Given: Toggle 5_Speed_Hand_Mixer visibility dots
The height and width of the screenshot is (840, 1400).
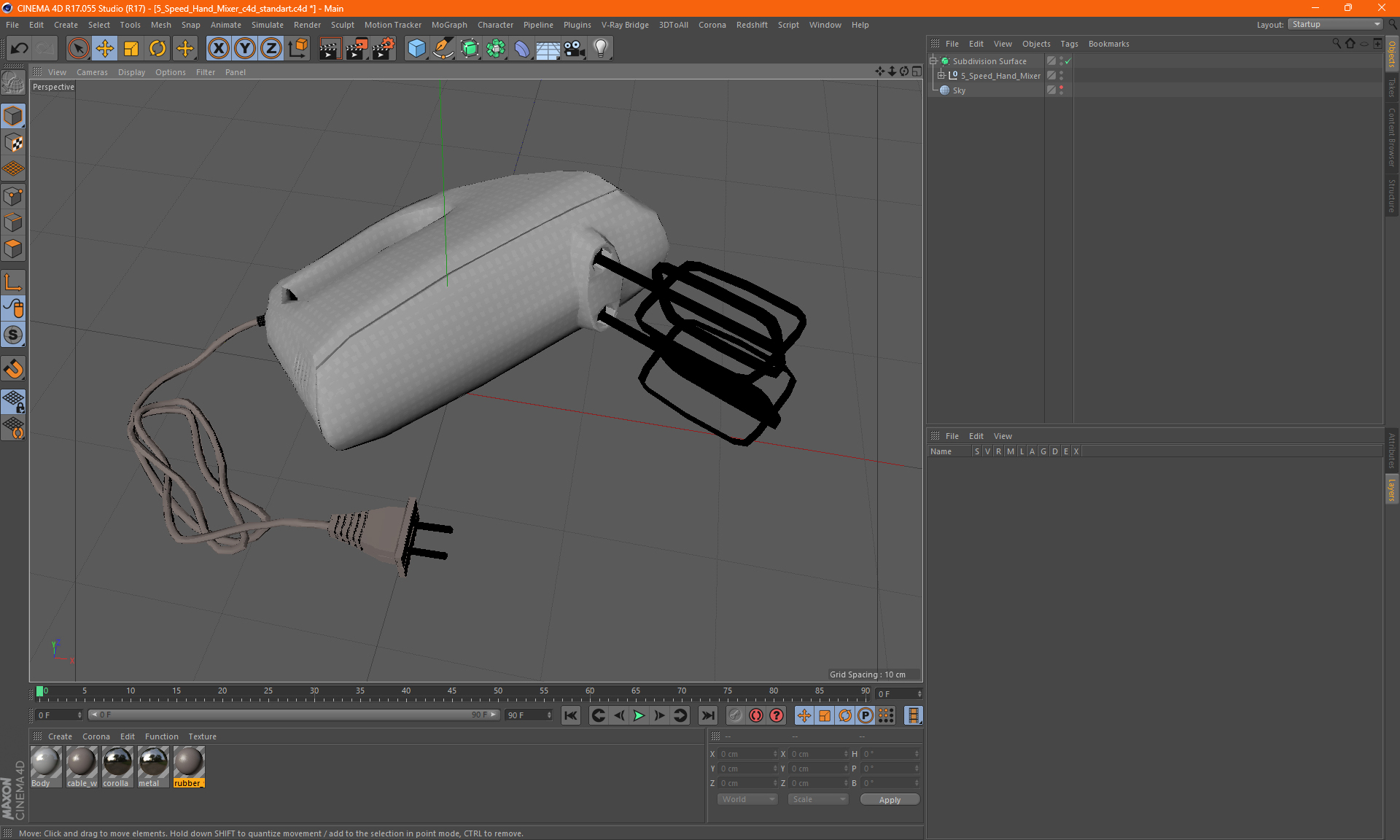Looking at the screenshot, I should coord(1061,76).
